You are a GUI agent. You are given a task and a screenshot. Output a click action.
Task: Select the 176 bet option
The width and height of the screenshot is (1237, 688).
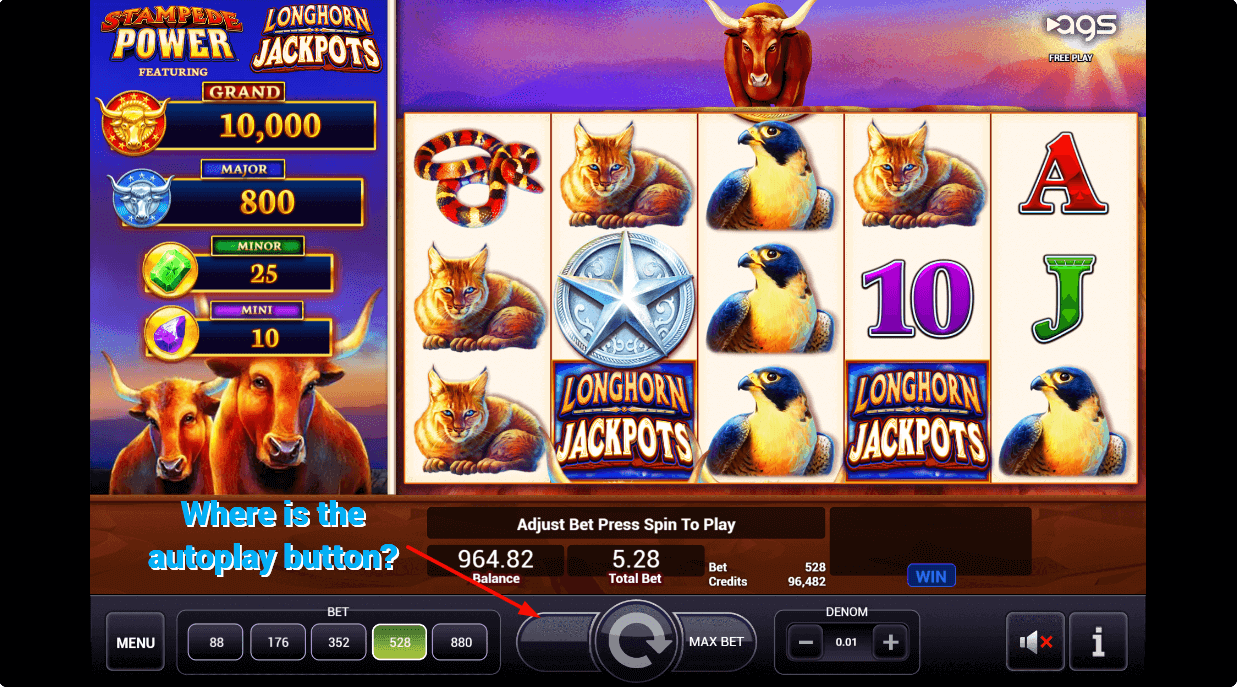(x=277, y=642)
